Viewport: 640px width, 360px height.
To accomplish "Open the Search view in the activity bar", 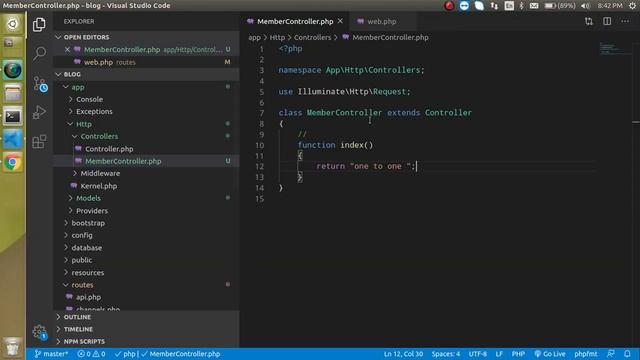I will [x=39, y=53].
